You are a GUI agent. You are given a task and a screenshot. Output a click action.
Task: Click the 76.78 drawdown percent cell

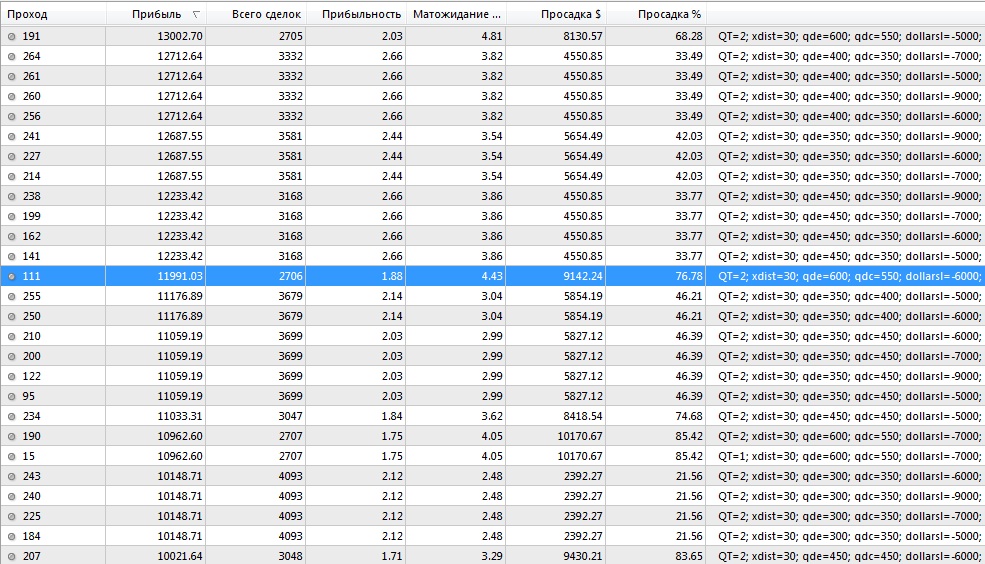pos(688,276)
